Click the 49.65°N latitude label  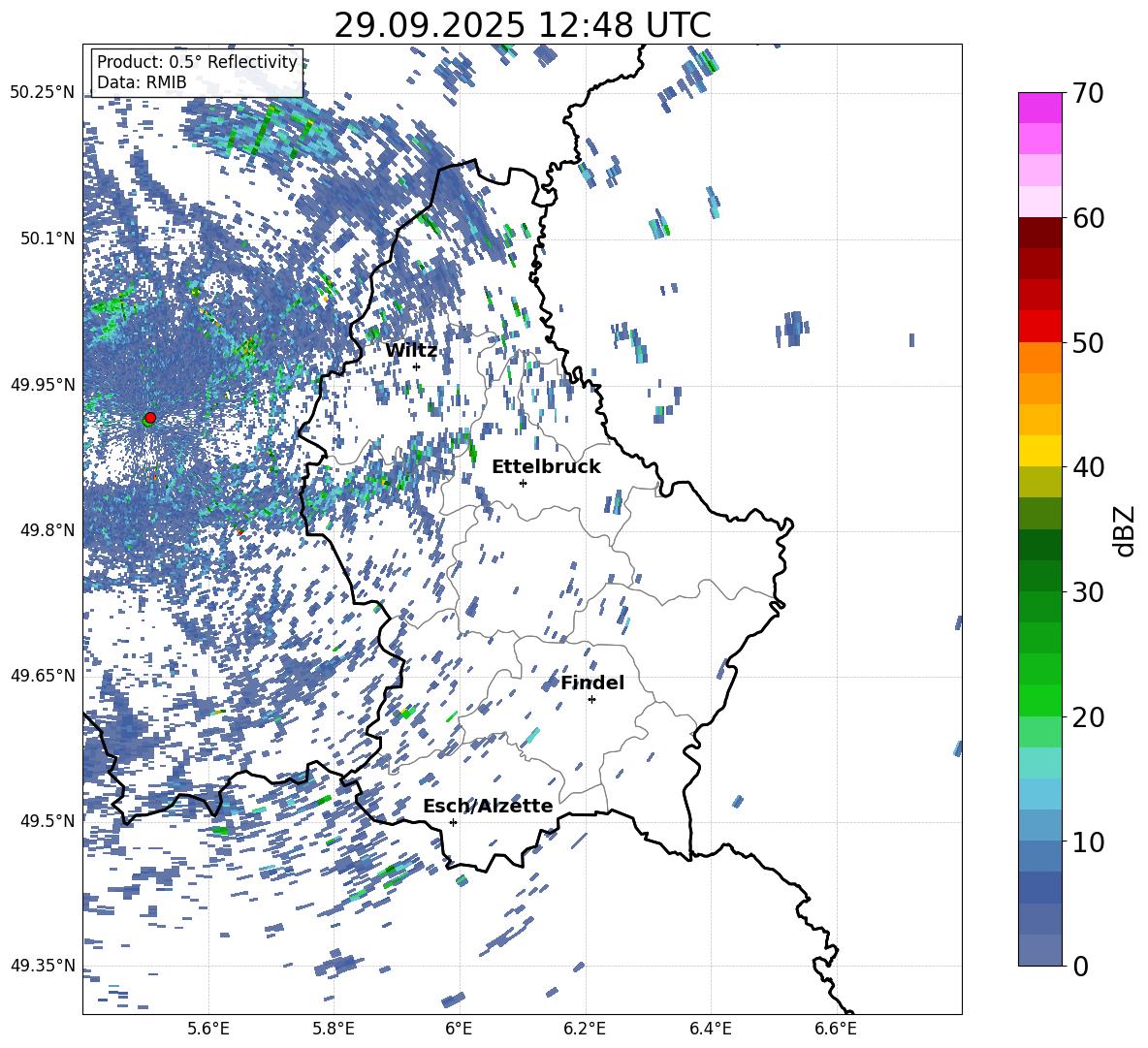tap(43, 675)
